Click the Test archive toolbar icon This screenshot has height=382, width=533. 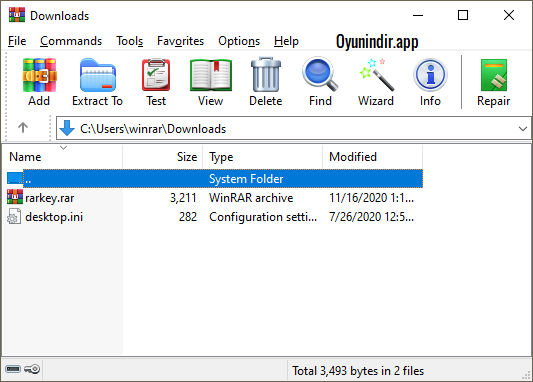point(156,75)
